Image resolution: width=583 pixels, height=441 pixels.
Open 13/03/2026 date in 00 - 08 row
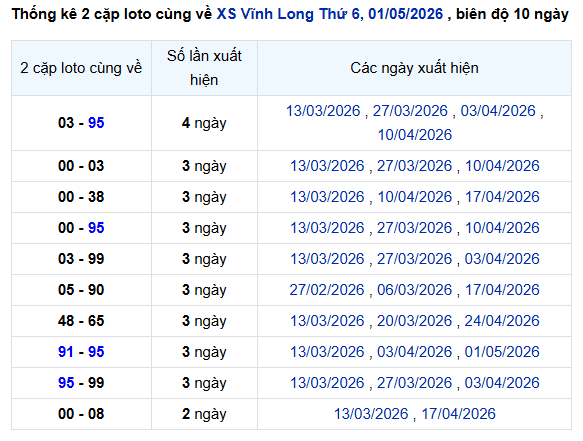coord(371,414)
